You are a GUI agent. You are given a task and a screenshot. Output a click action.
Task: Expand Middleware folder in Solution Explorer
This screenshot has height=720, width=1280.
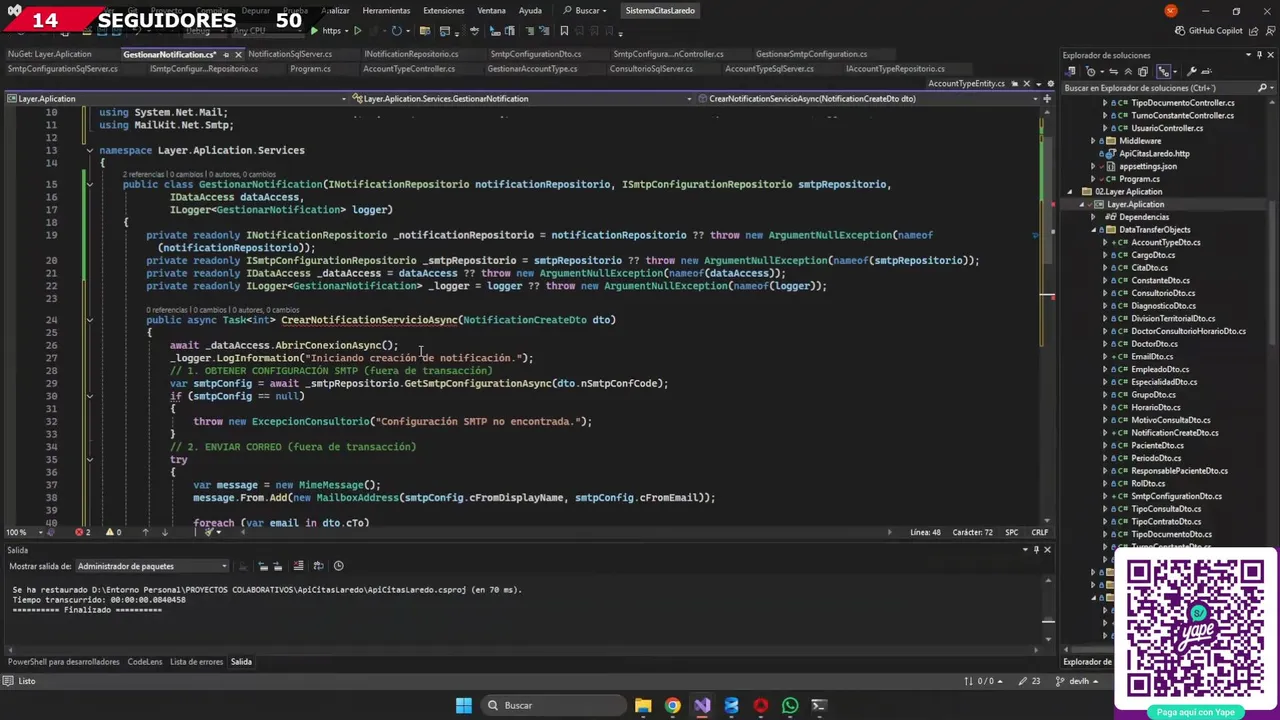pos(1095,141)
